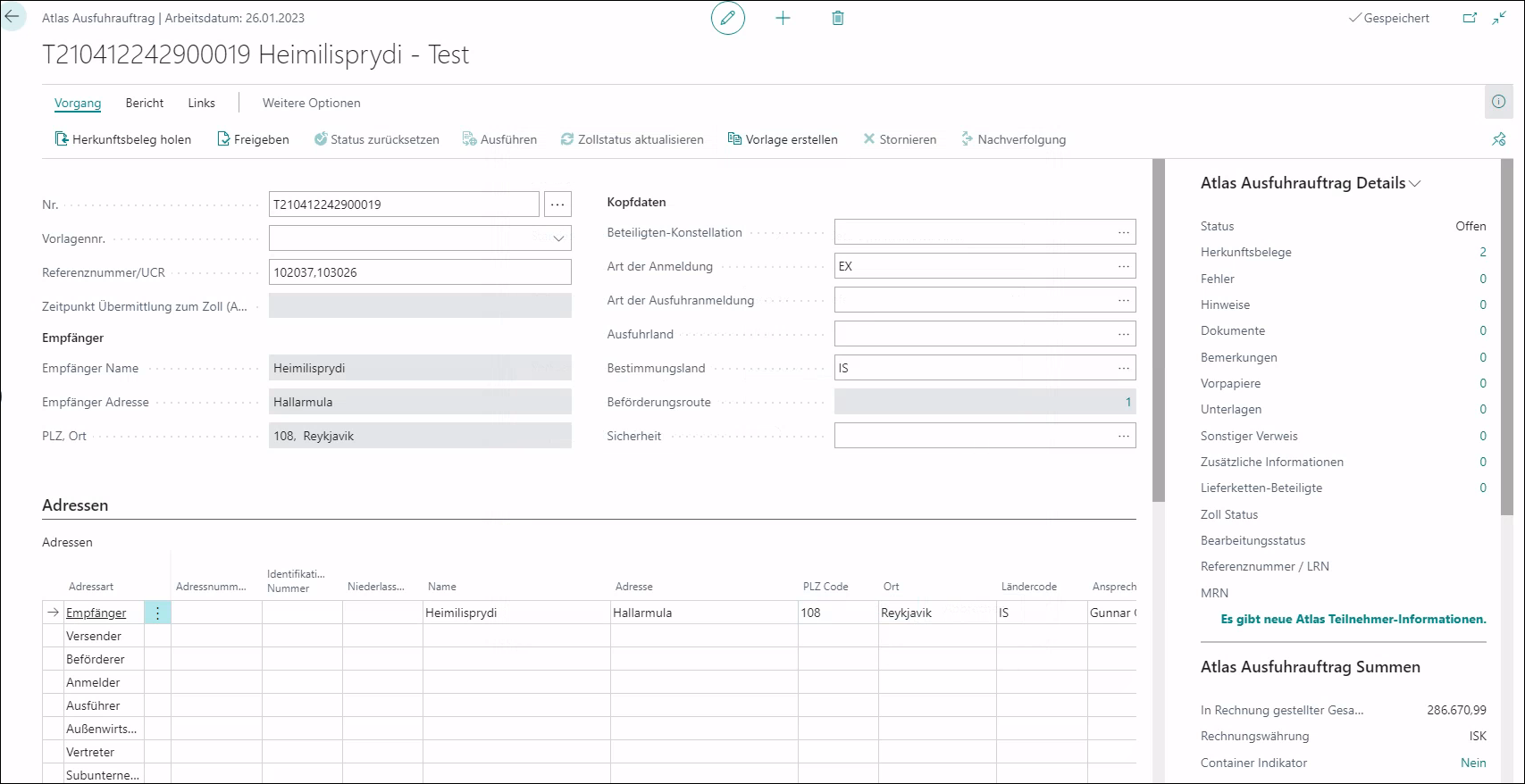The height and width of the screenshot is (784, 1525).
Task: Click neue Atlas Teilnehmer-Informationen link
Action: click(x=1353, y=619)
